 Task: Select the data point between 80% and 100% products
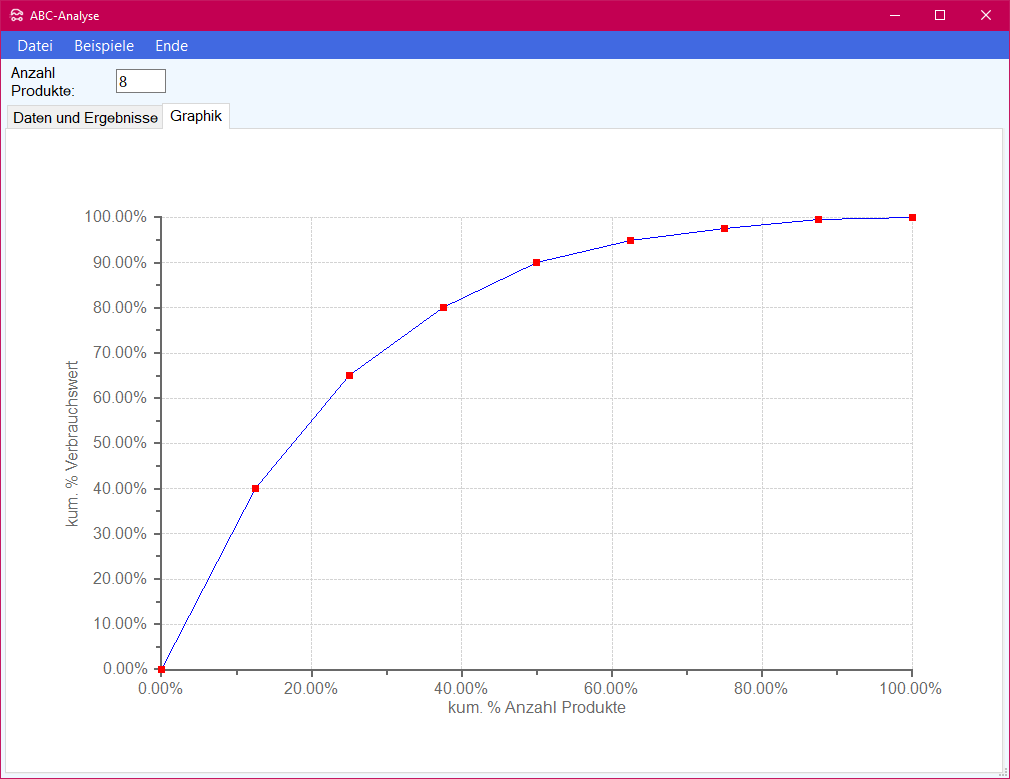click(818, 219)
